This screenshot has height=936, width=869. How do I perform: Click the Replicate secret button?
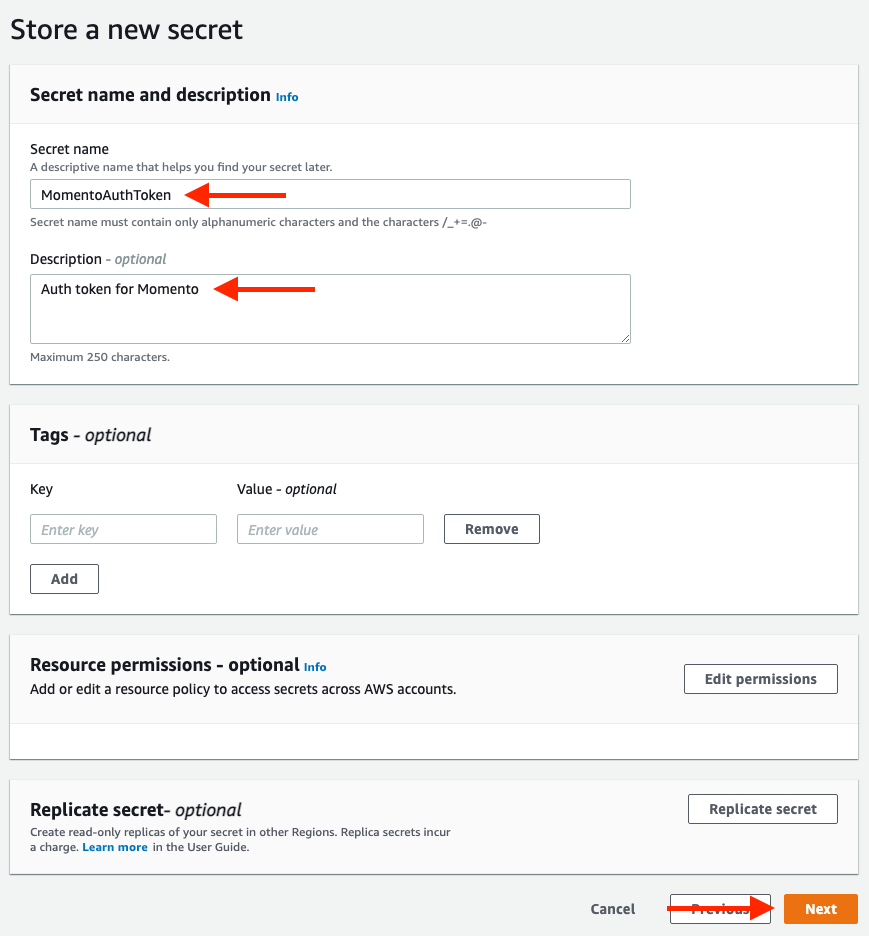coord(762,808)
